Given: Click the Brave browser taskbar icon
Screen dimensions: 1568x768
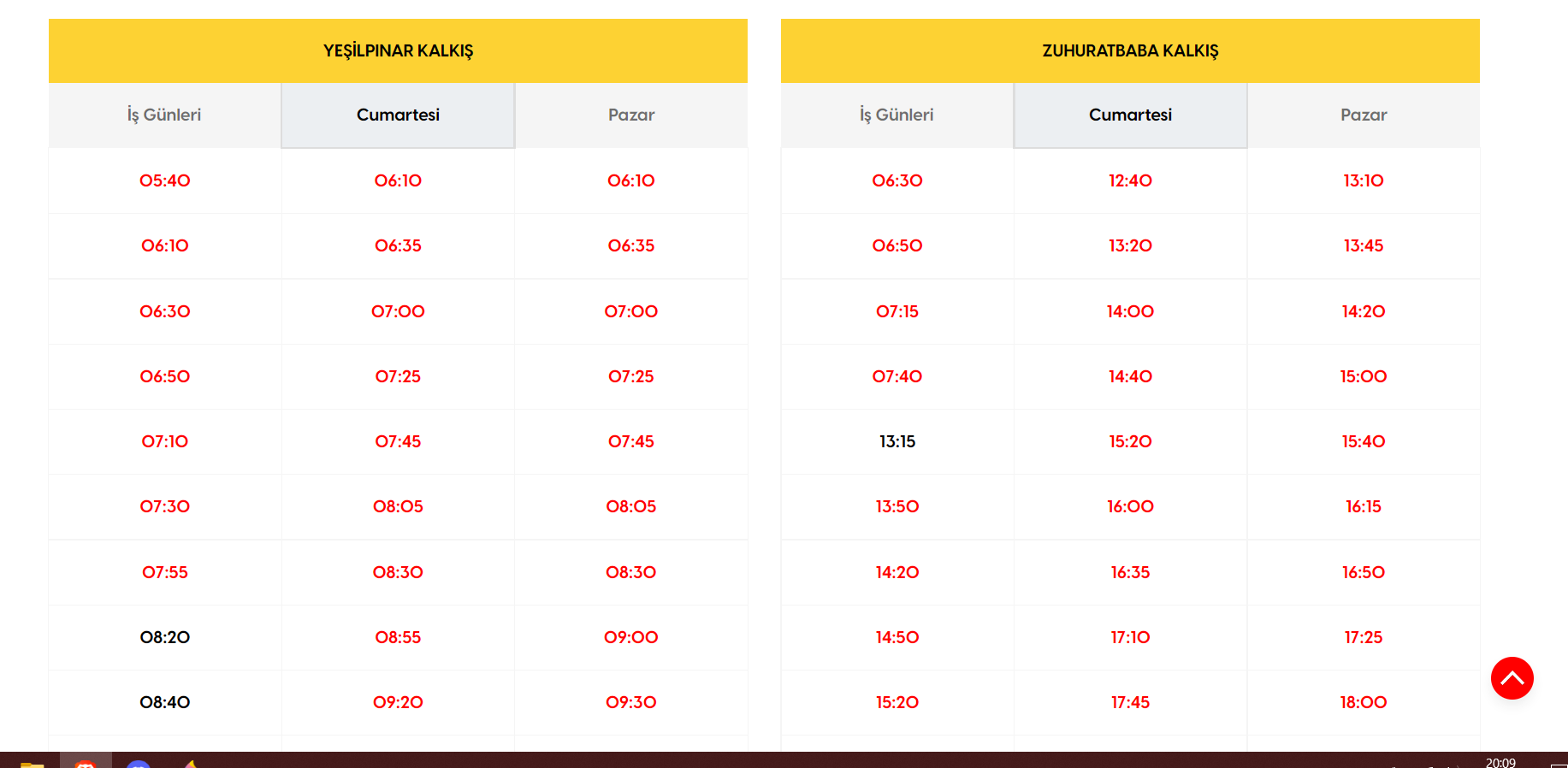Looking at the screenshot, I should click(x=86, y=763).
